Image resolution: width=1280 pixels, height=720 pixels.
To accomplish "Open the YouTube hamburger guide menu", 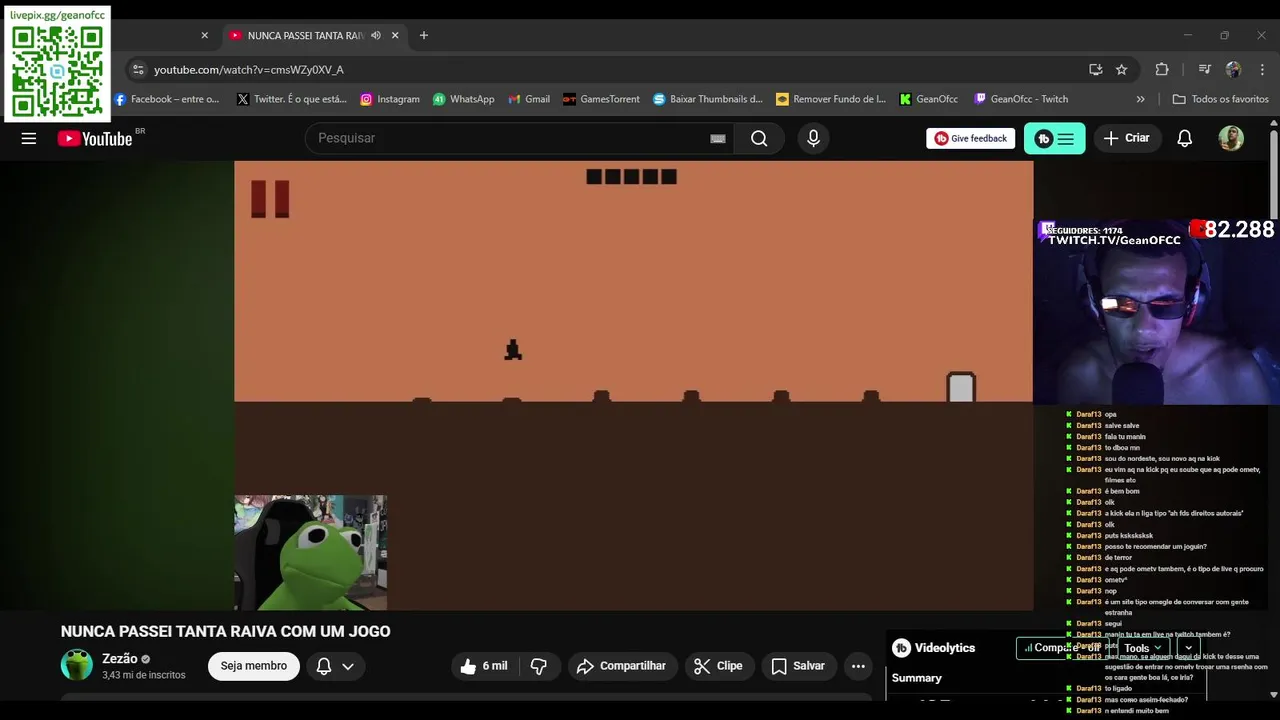I will tap(29, 139).
